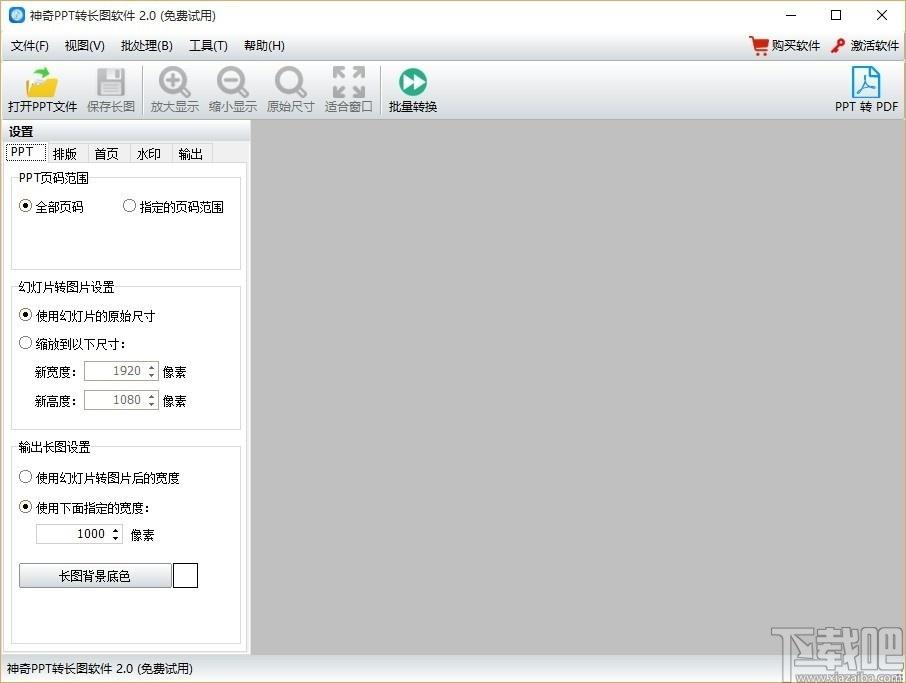Select 全部页码 radio button
The height and width of the screenshot is (683, 906).
[25, 206]
